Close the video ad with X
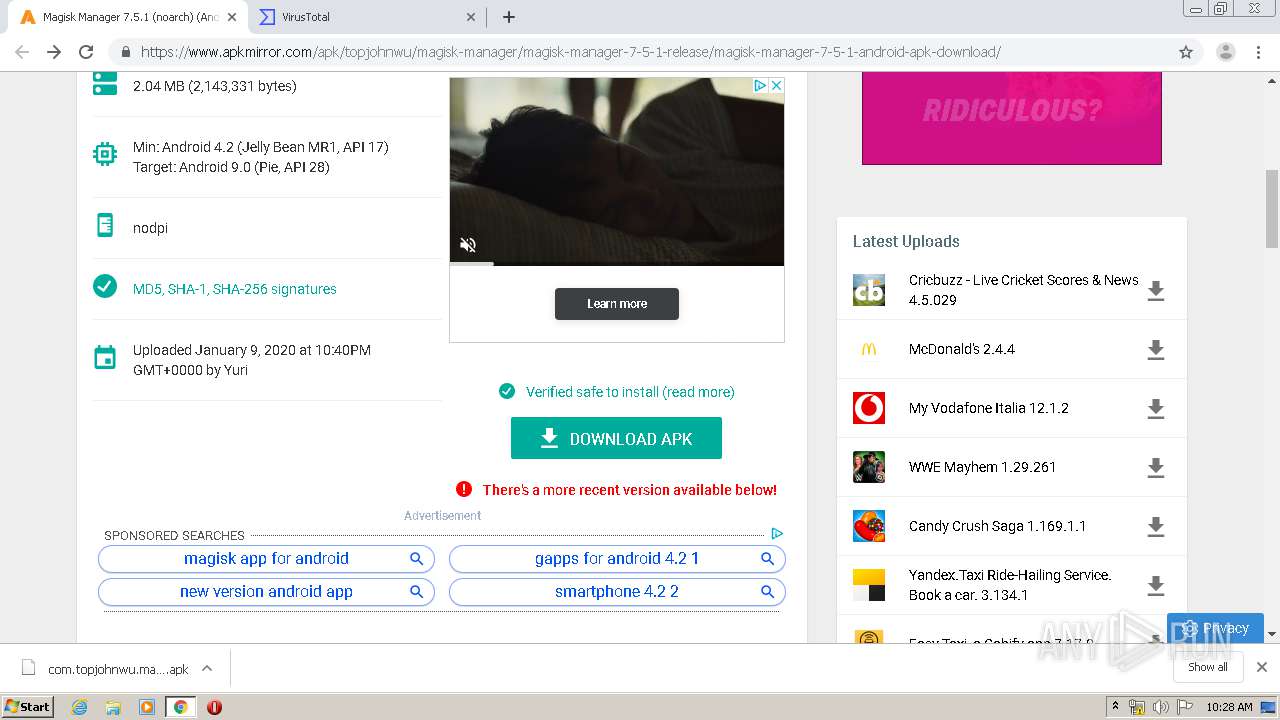This screenshot has height=720, width=1280. point(776,86)
